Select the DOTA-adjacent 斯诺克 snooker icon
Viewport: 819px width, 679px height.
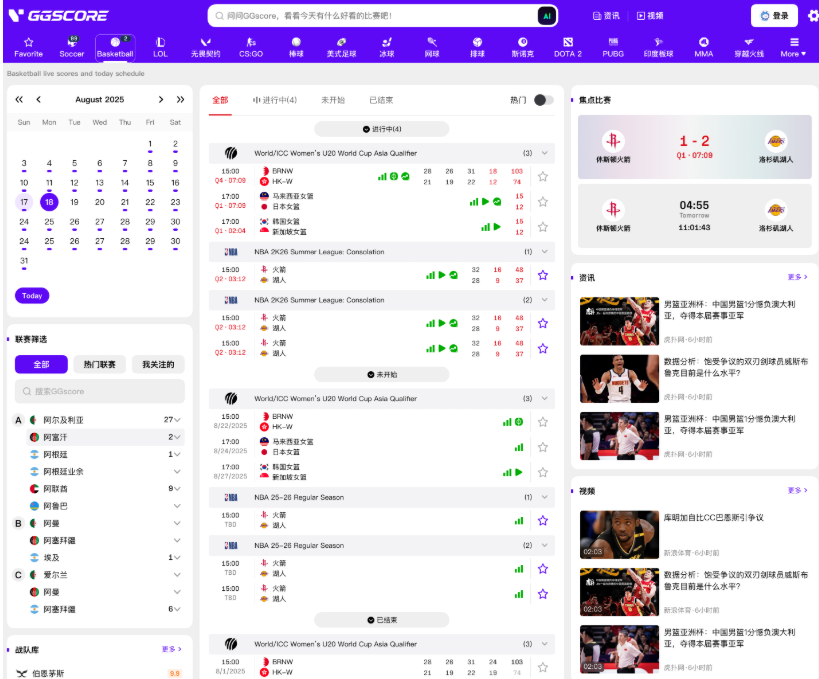click(522, 42)
